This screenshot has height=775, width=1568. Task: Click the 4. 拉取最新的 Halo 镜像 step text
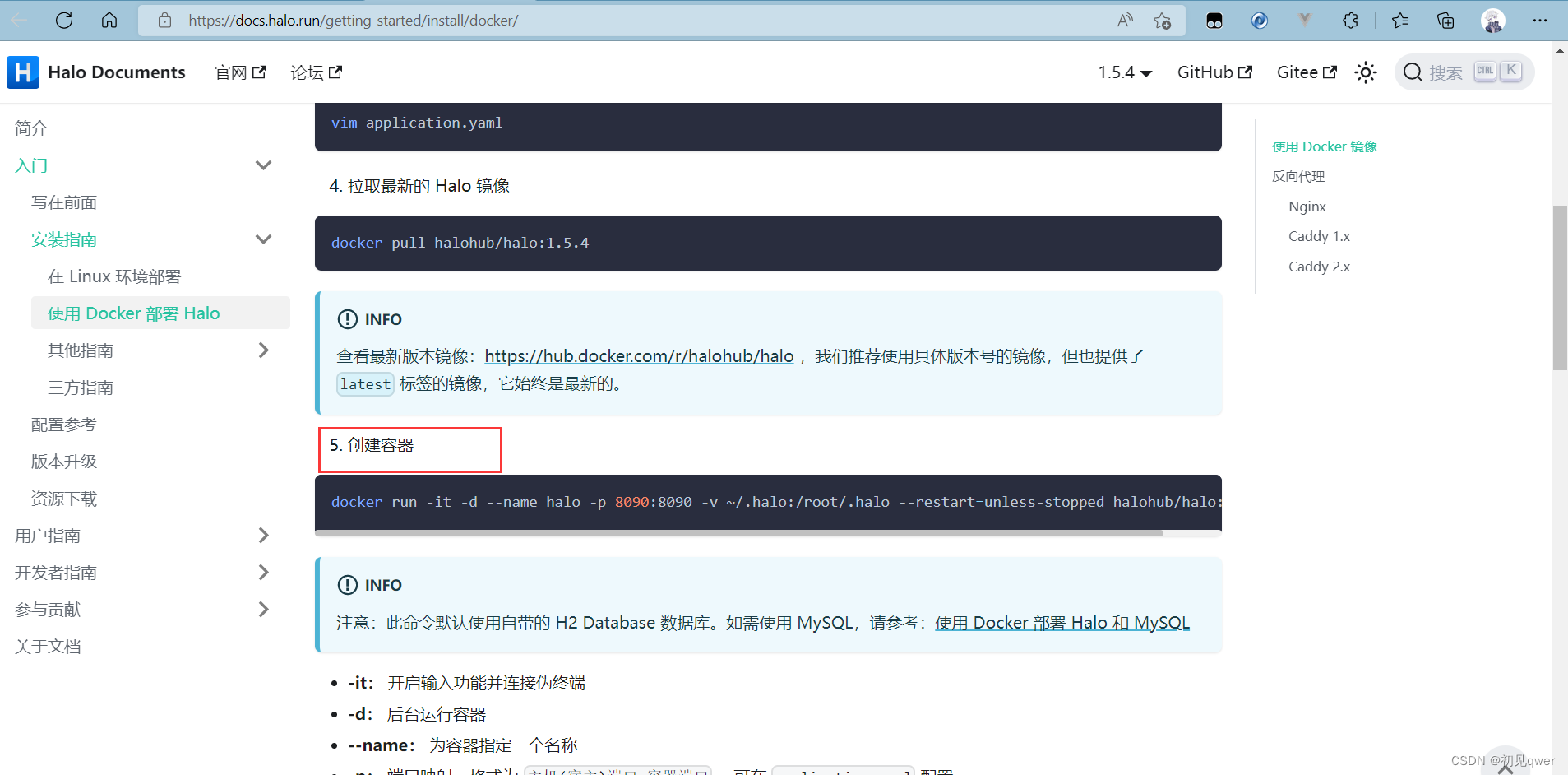[x=419, y=186]
